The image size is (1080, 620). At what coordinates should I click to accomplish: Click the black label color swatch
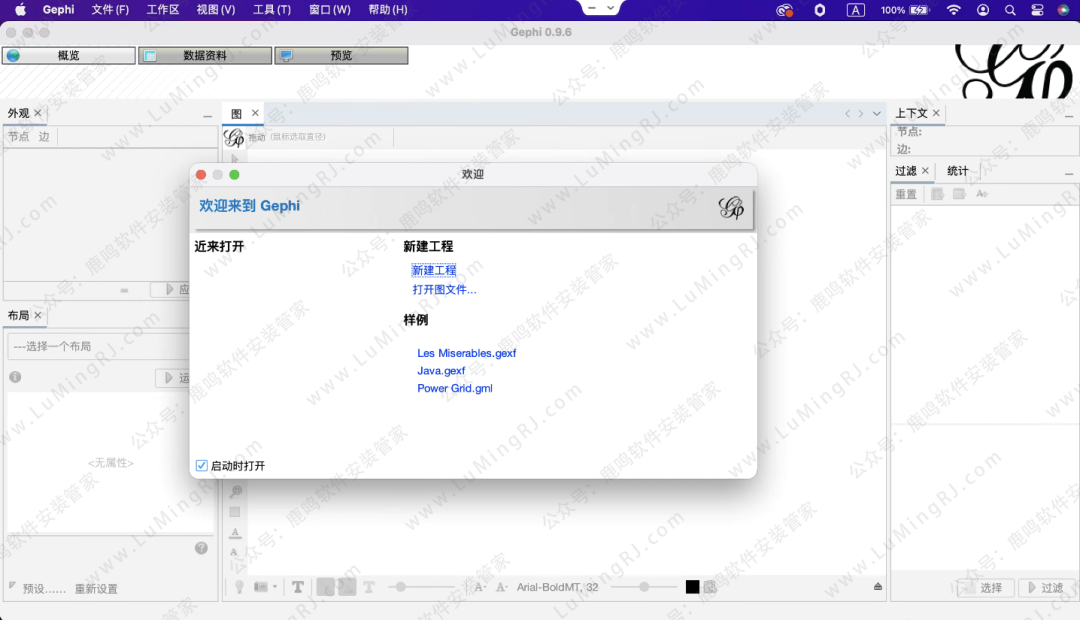pyautogui.click(x=692, y=587)
